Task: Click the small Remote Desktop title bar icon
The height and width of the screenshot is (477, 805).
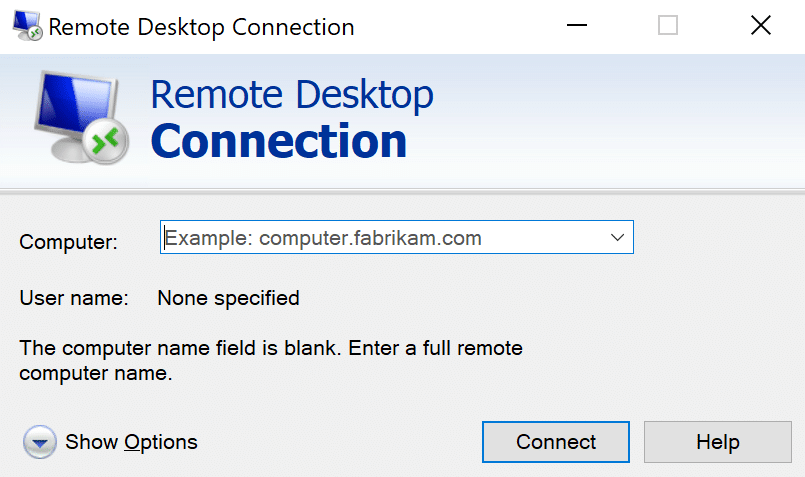Action: tap(27, 27)
